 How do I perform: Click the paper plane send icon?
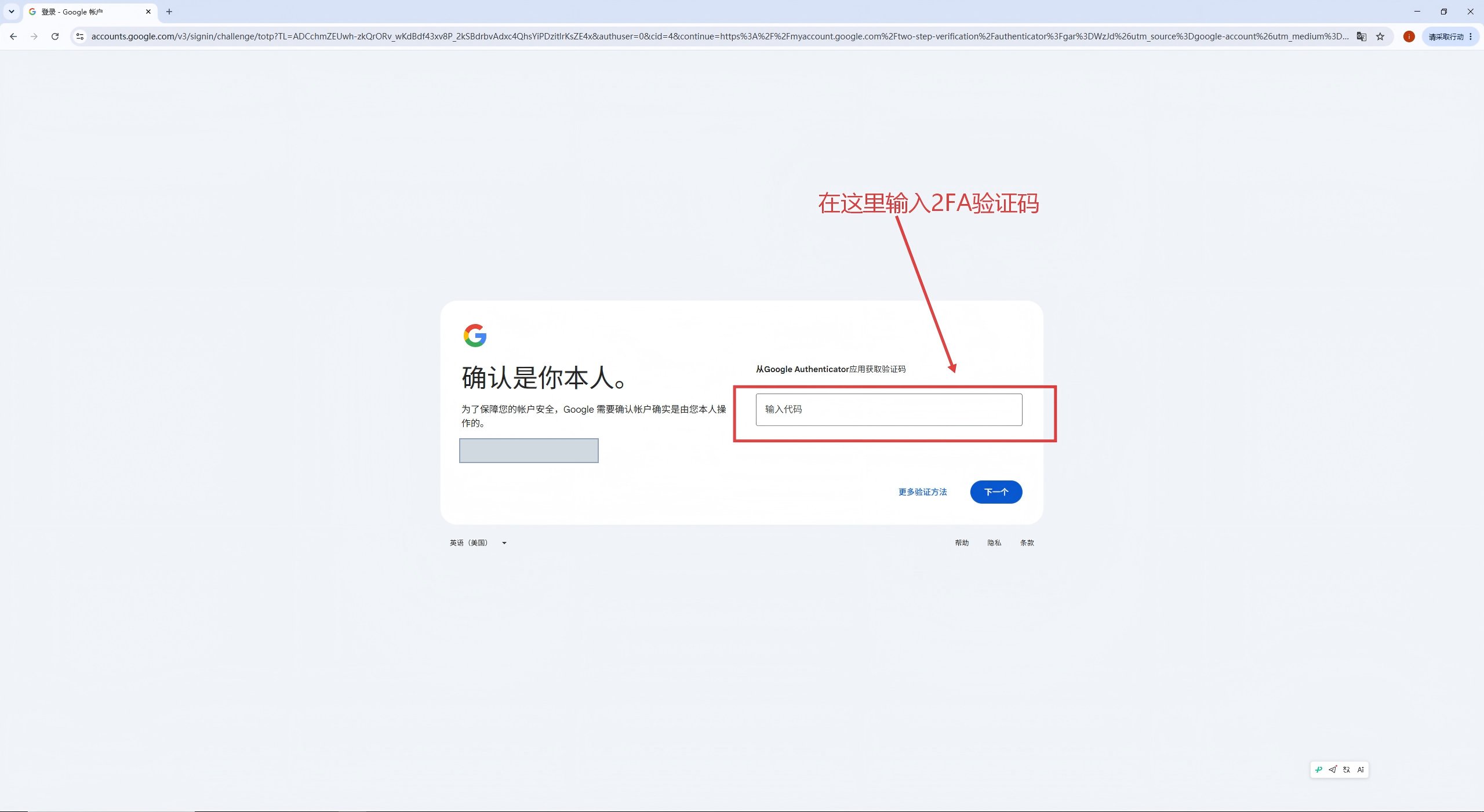[1333, 770]
